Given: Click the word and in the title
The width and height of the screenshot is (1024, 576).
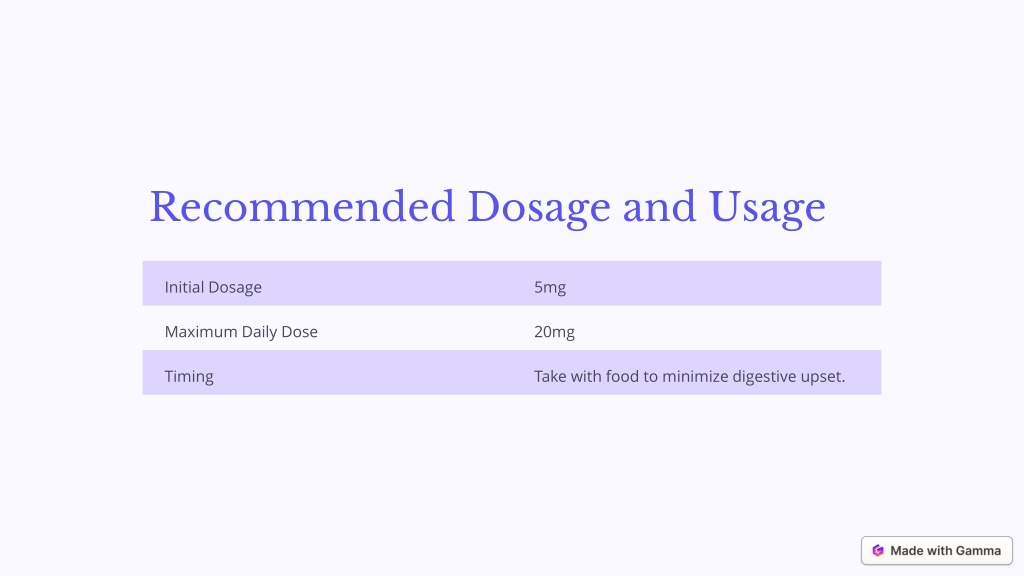Looking at the screenshot, I should coord(659,206).
